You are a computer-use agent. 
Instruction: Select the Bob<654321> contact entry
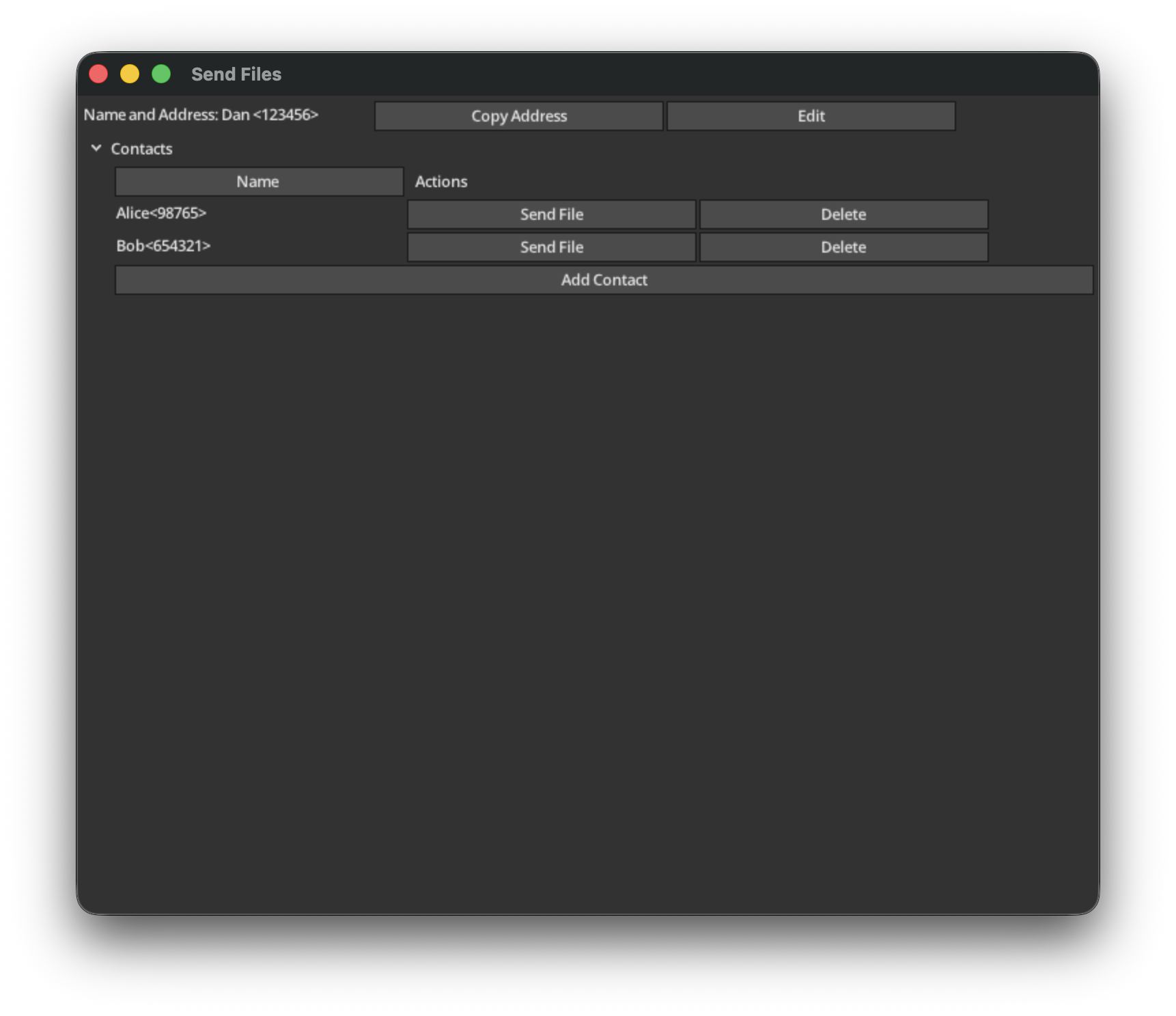(163, 246)
